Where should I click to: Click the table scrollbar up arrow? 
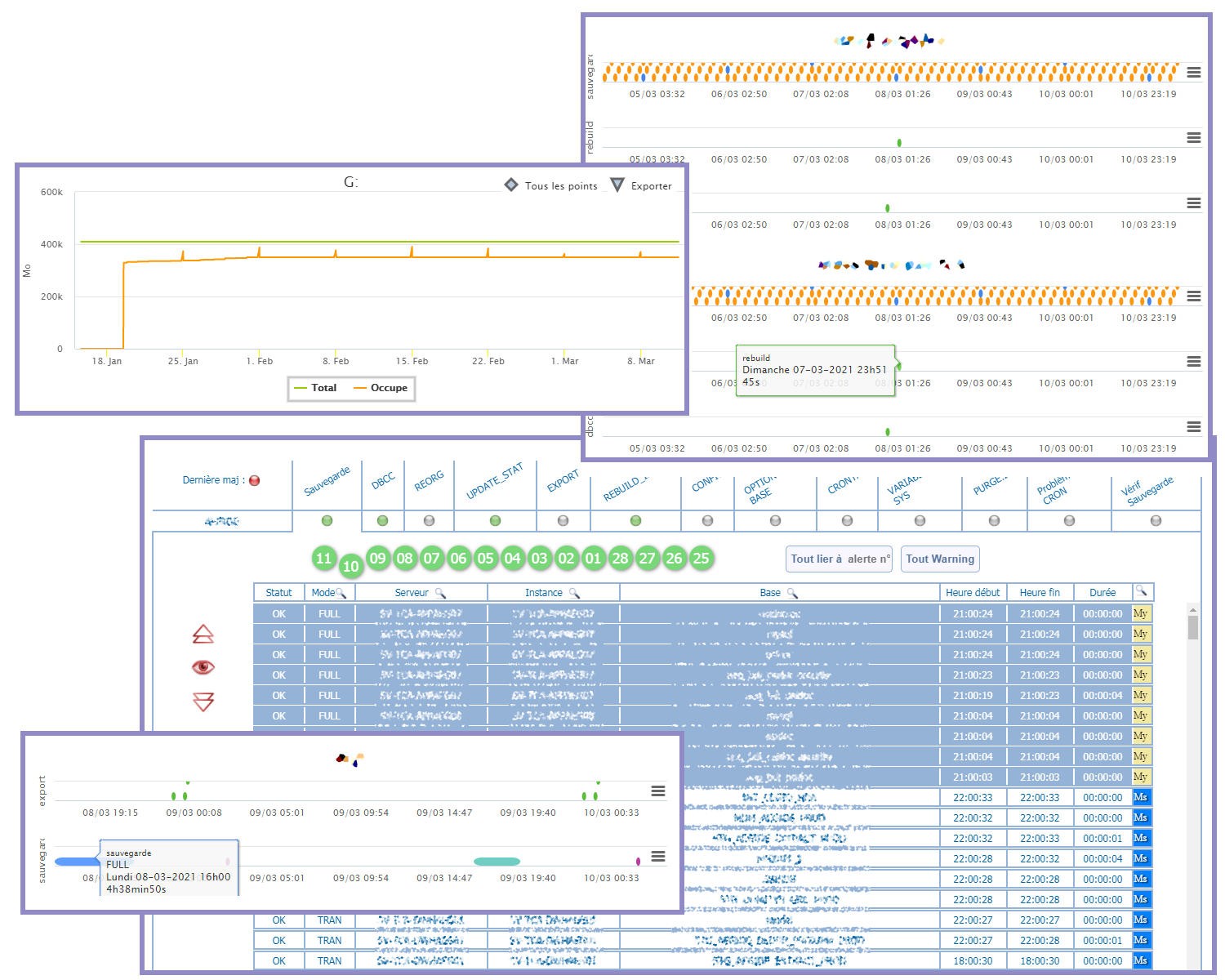(1193, 609)
